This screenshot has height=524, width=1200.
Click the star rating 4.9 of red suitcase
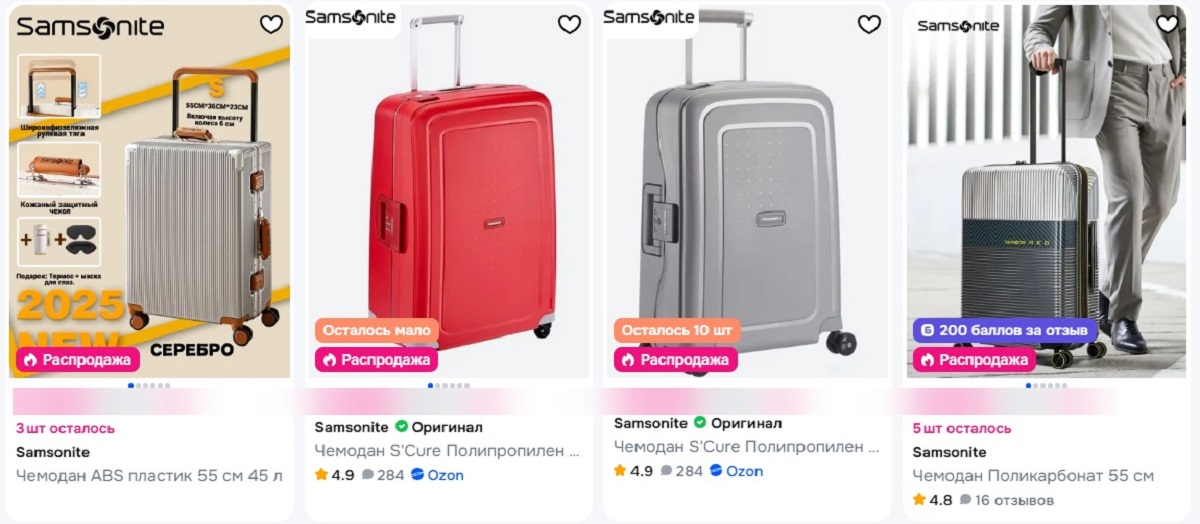click(335, 475)
